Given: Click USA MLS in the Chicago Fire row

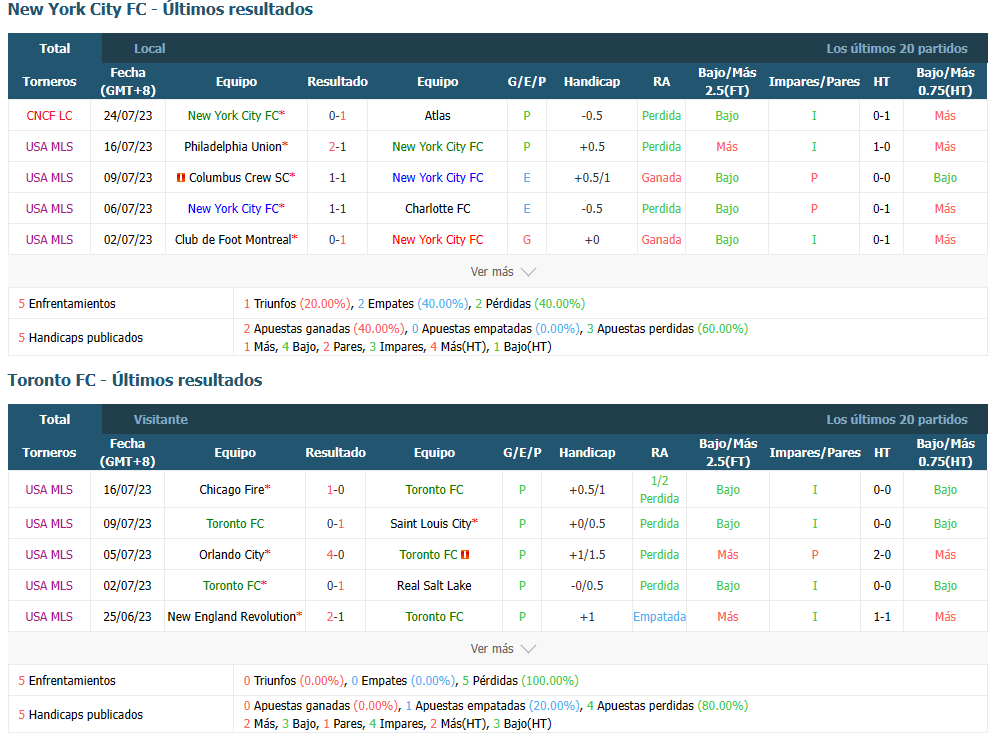Looking at the screenshot, I should [x=49, y=490].
